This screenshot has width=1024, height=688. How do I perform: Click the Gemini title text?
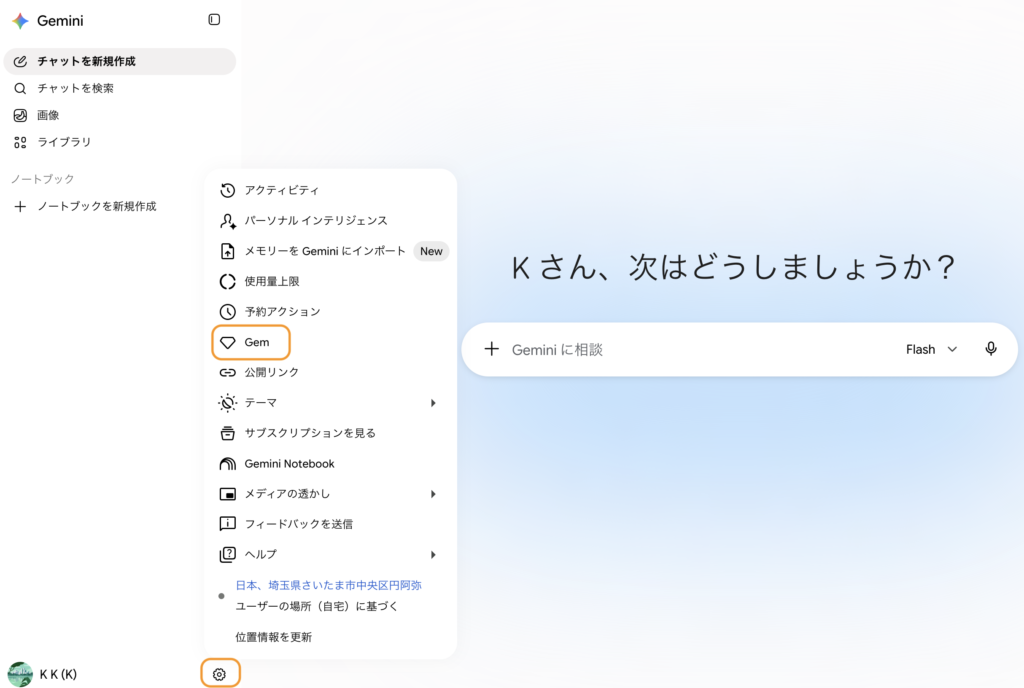pyautogui.click(x=60, y=21)
